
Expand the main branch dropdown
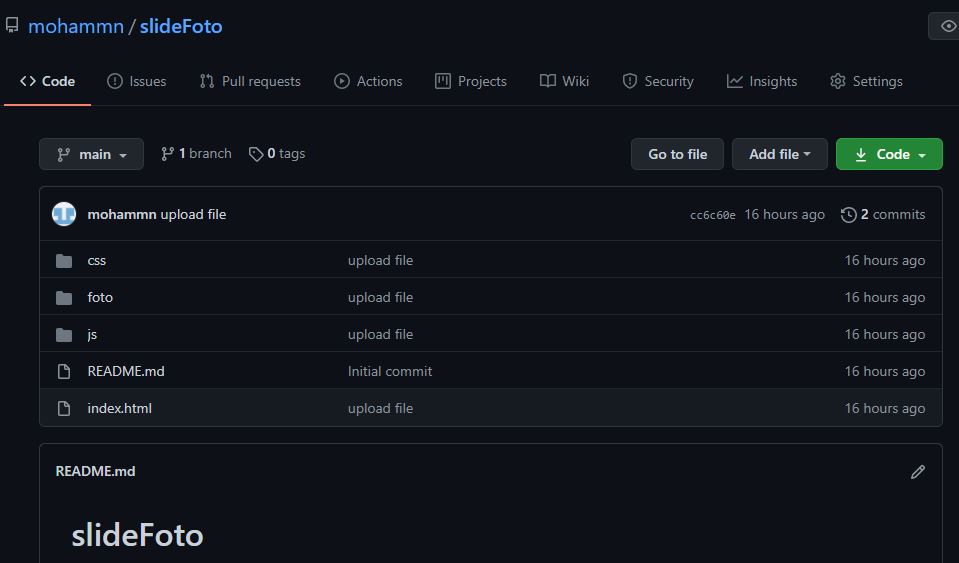92,154
